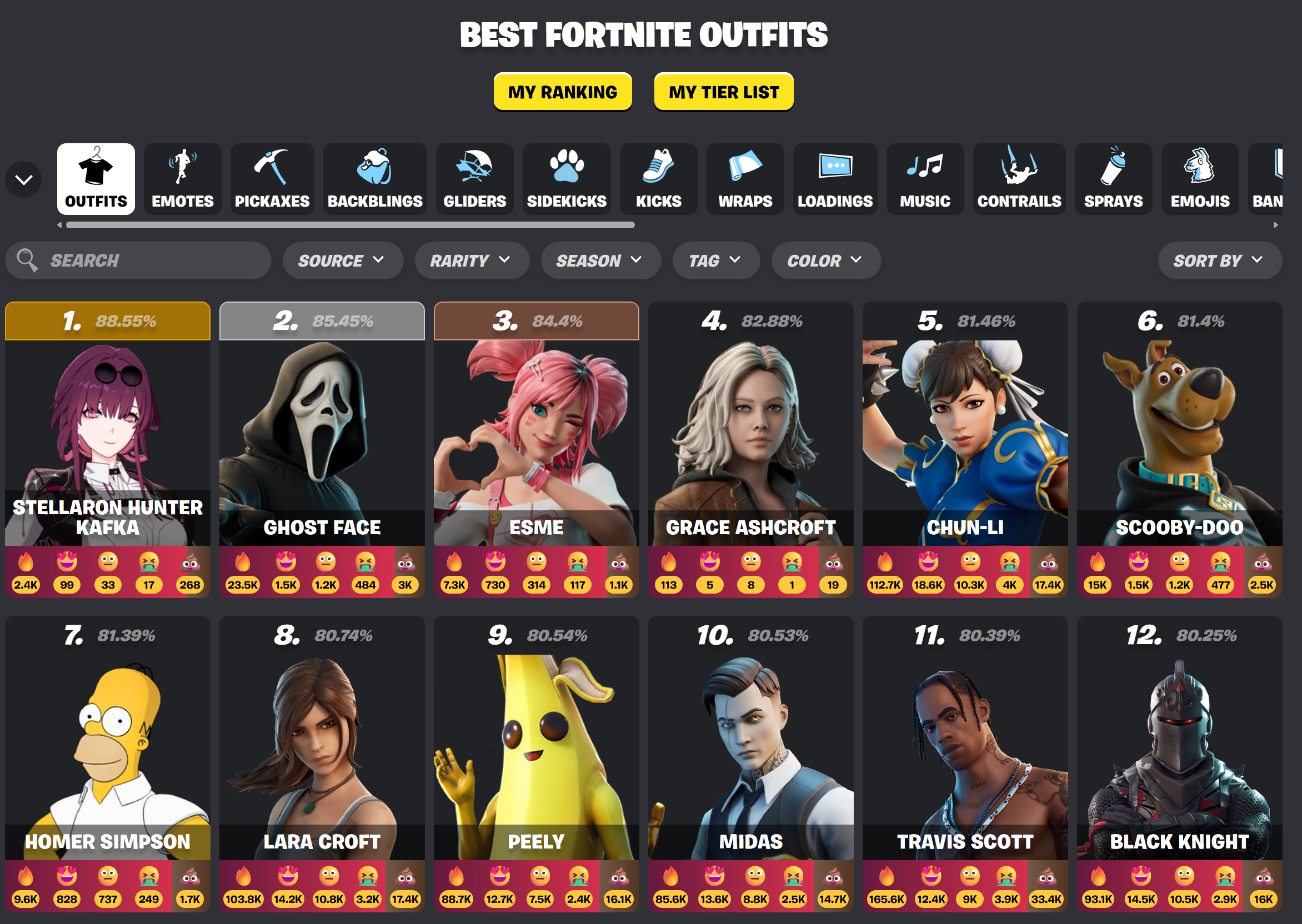Click the My Tier List button
Image resolution: width=1302 pixels, height=924 pixels.
pos(723,92)
